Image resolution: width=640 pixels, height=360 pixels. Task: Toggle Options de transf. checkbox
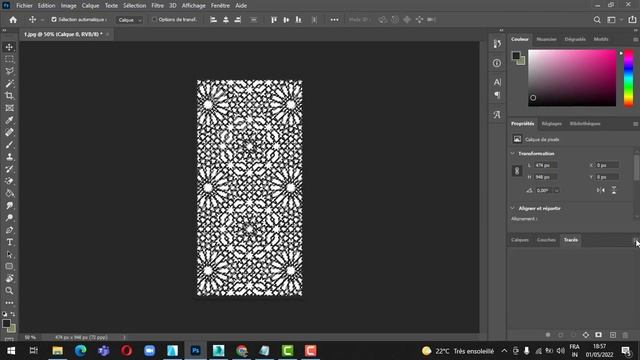point(154,19)
